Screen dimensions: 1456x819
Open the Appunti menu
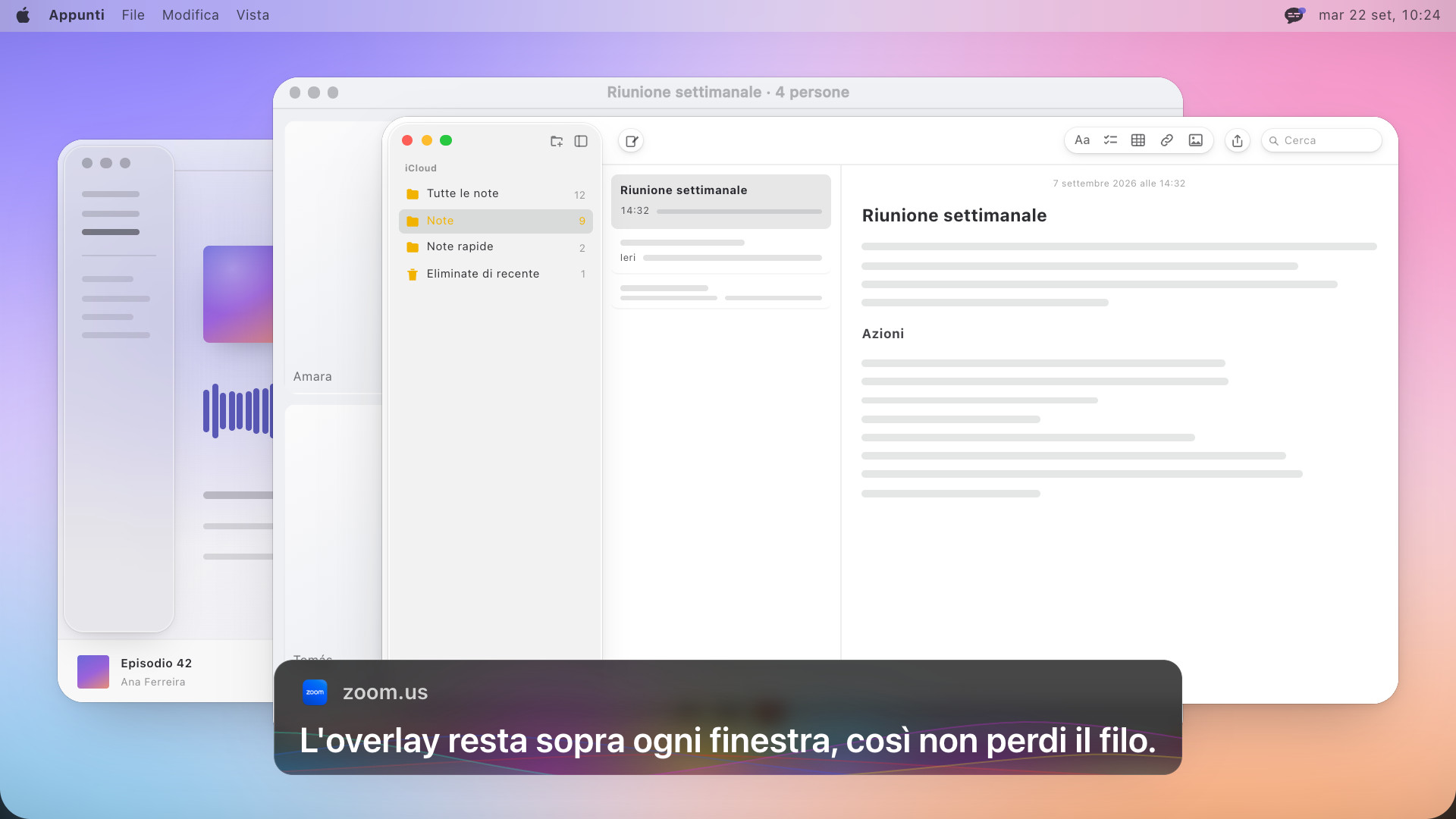pyautogui.click(x=77, y=15)
